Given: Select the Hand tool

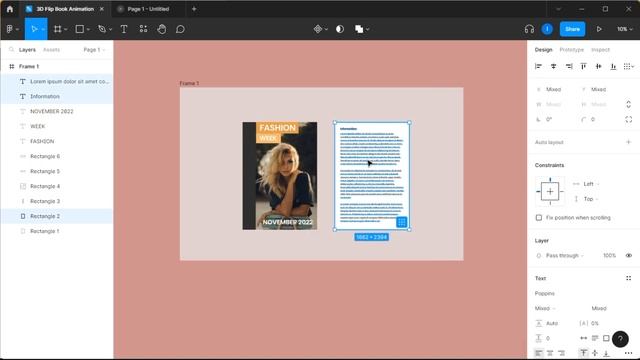Looking at the screenshot, I should point(162,29).
